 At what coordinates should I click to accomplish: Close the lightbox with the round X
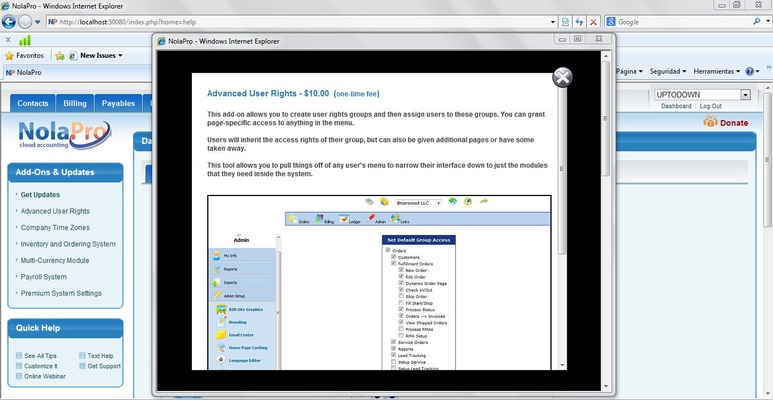point(562,77)
